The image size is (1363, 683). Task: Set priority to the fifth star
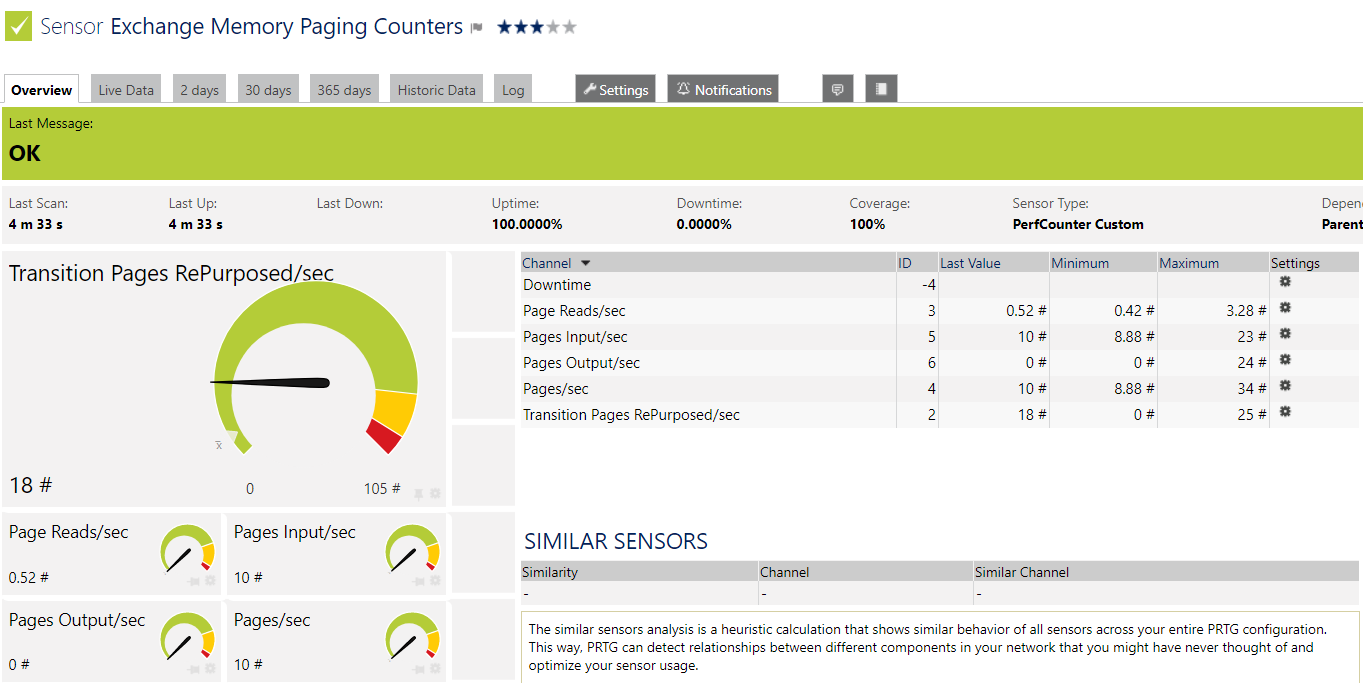pyautogui.click(x=570, y=27)
